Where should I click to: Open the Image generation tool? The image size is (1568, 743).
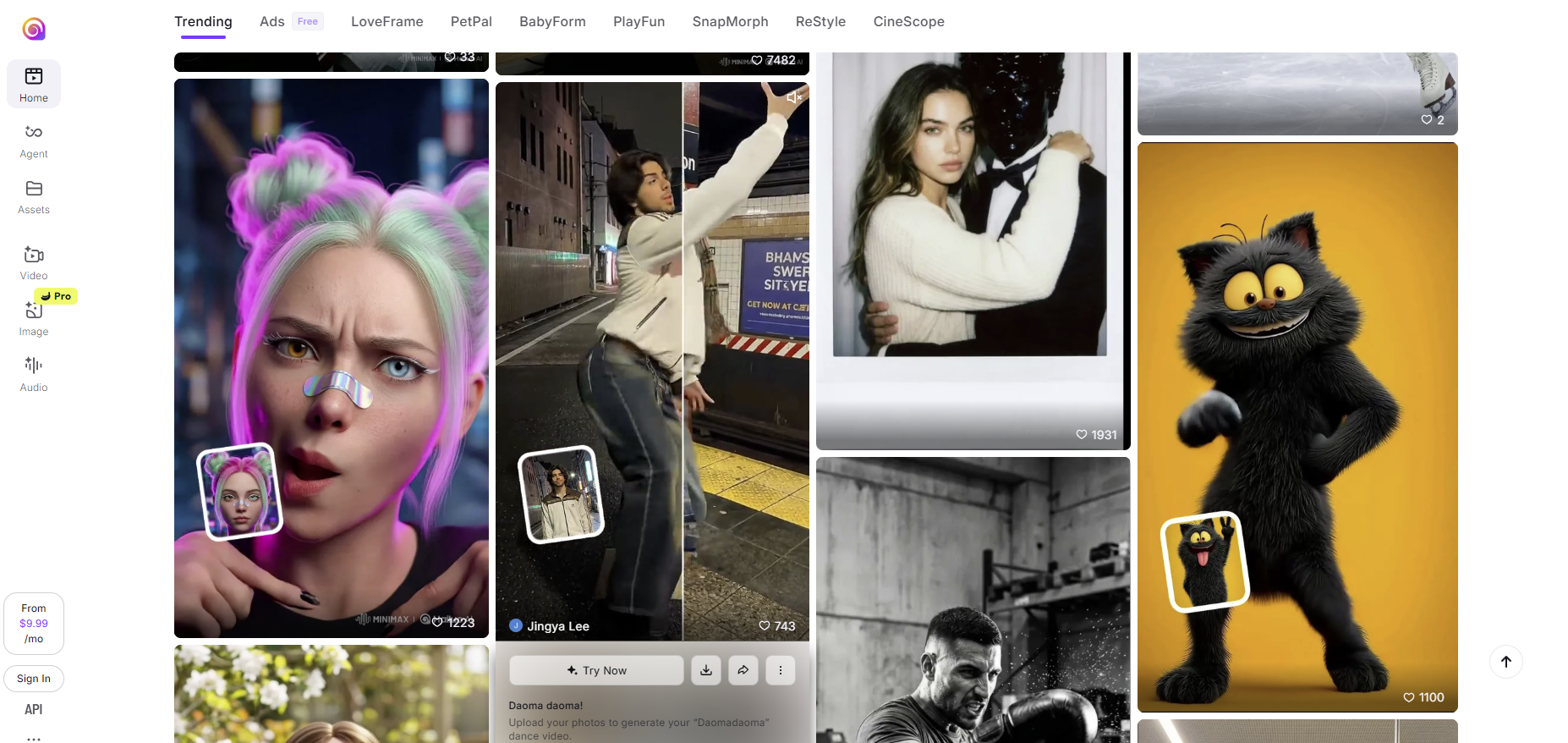(x=34, y=319)
